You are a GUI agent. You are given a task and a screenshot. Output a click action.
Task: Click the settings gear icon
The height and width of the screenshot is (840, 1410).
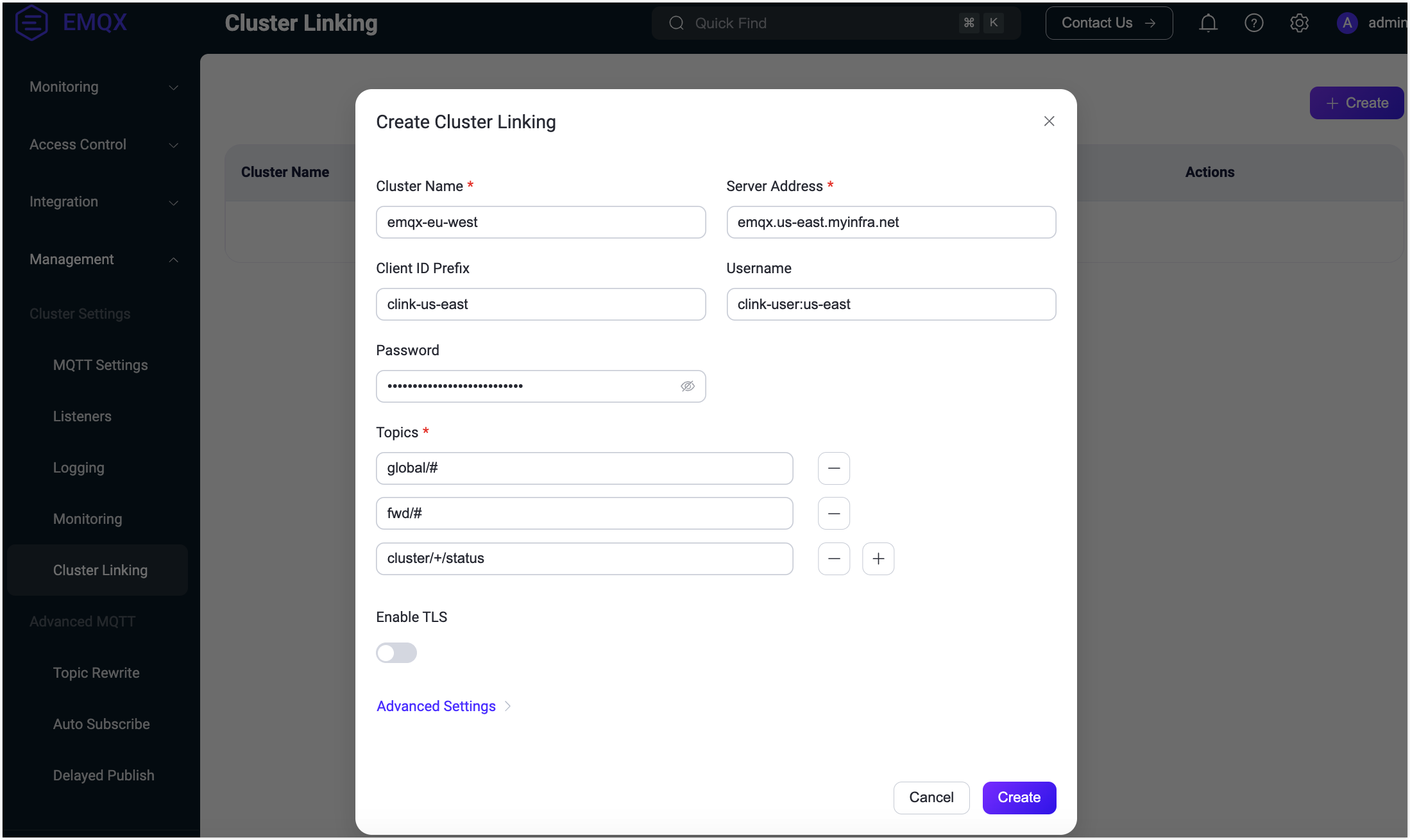[x=1300, y=22]
